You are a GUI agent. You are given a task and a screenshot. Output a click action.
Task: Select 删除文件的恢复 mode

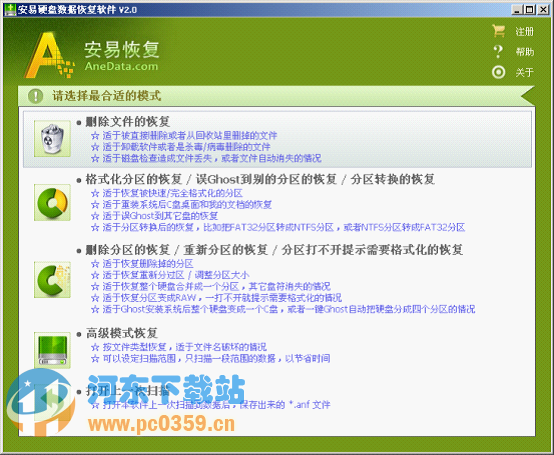(128, 122)
